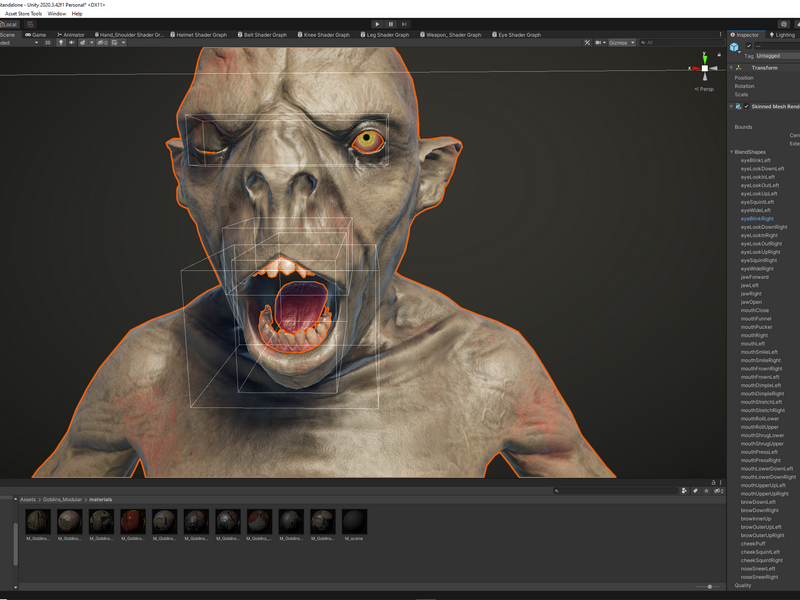Select the mouthFunnel blendshape label

(x=756, y=319)
